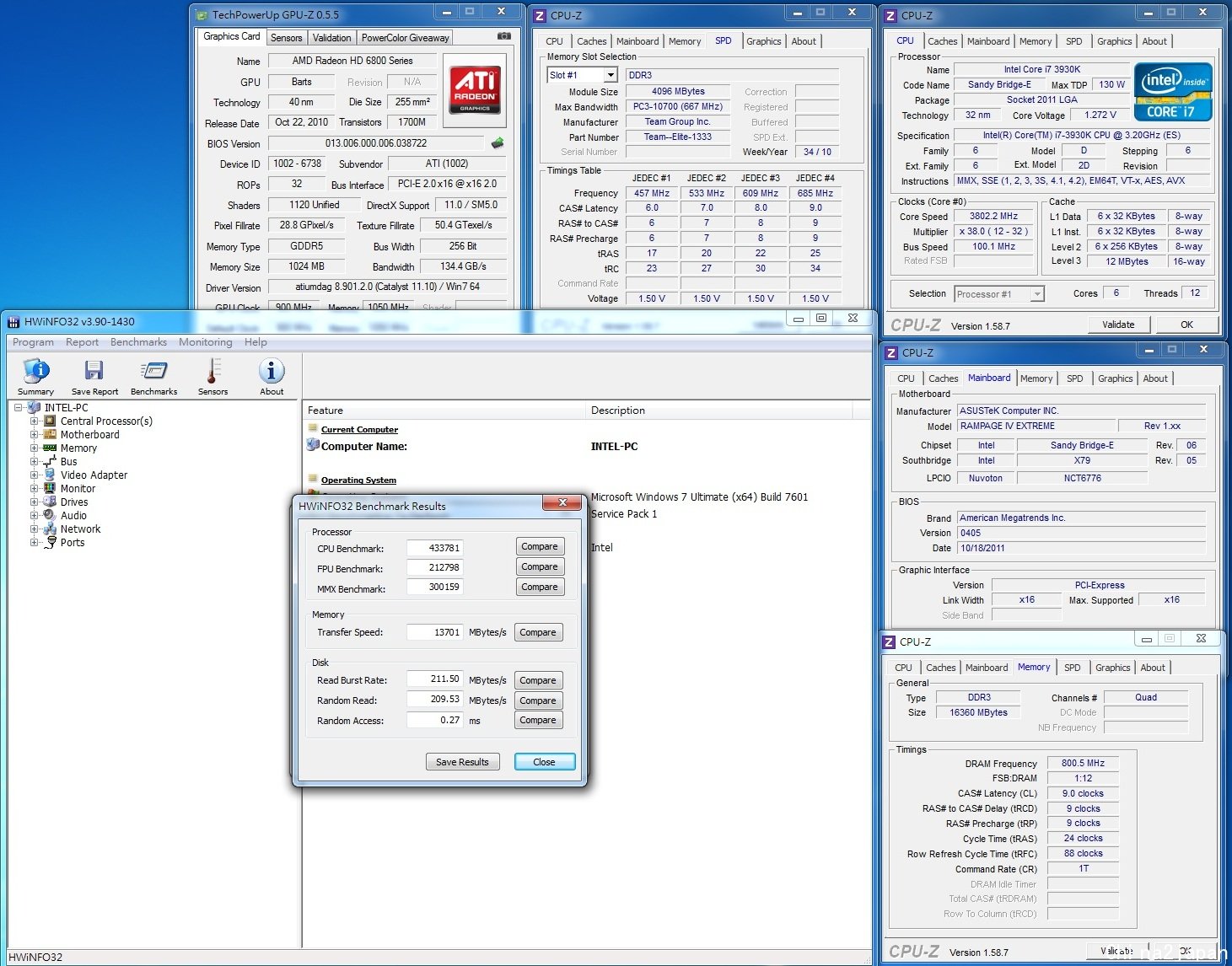
Task: Select Graphics tab in CPU-Z SPD window
Action: 763,41
